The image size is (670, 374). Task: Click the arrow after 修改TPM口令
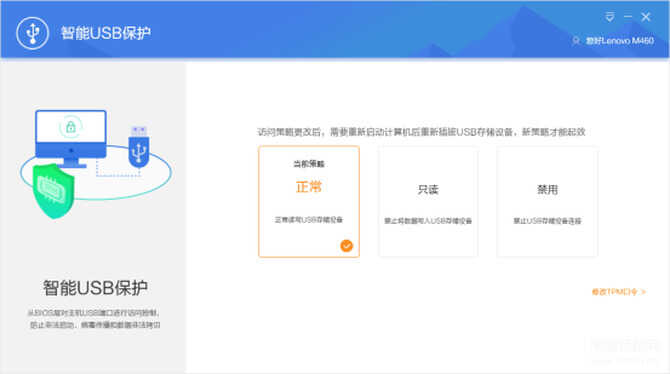point(644,292)
